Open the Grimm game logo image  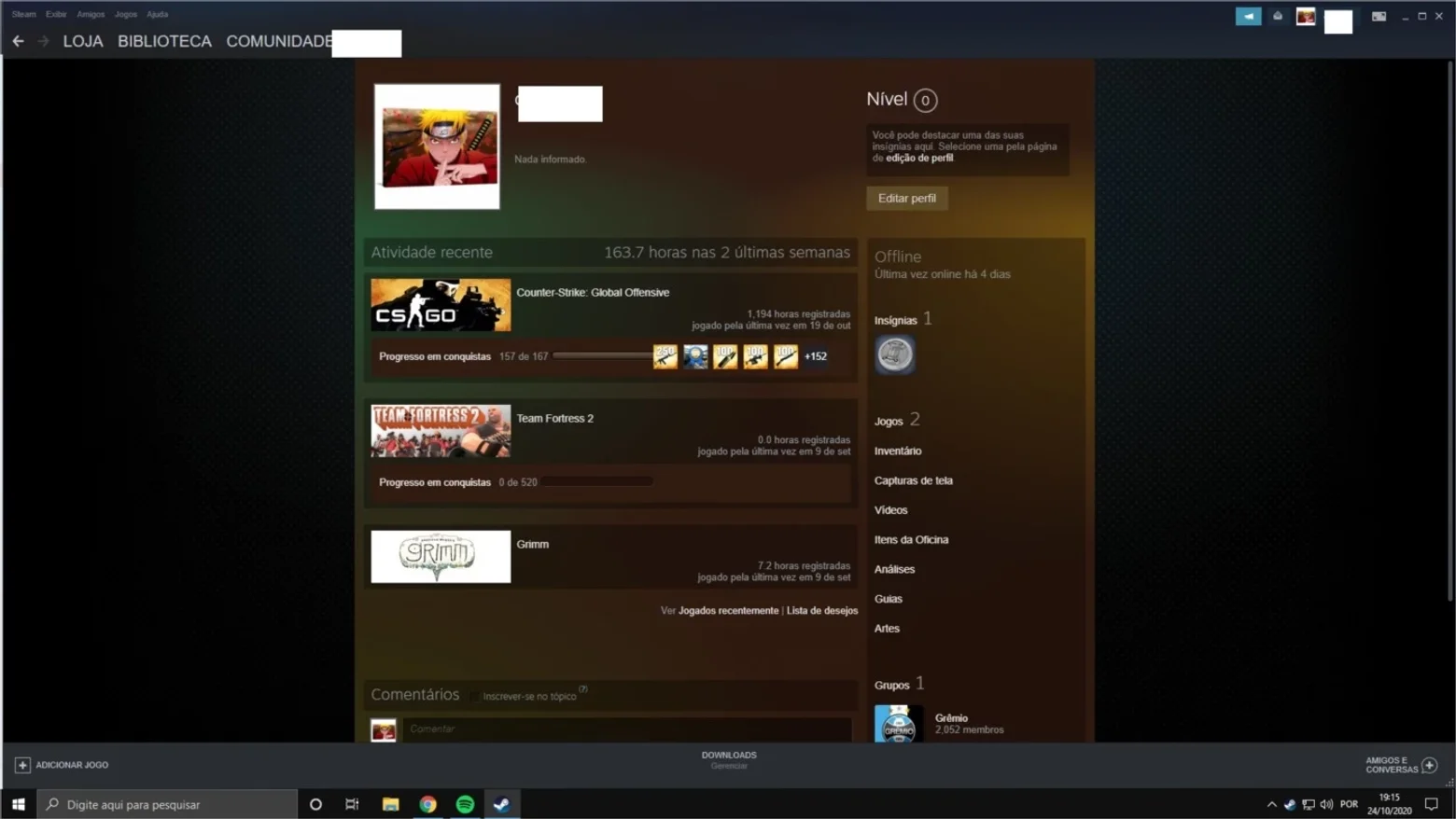coord(441,557)
